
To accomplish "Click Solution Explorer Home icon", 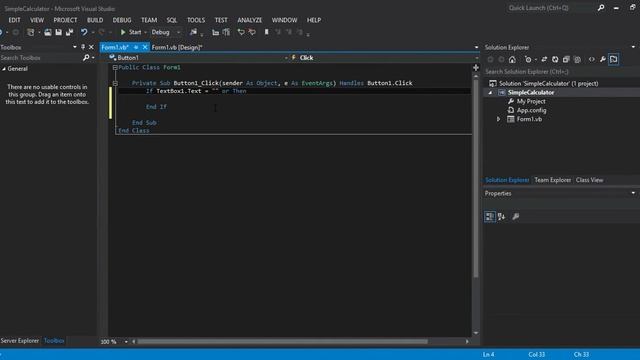I will tap(512, 60).
